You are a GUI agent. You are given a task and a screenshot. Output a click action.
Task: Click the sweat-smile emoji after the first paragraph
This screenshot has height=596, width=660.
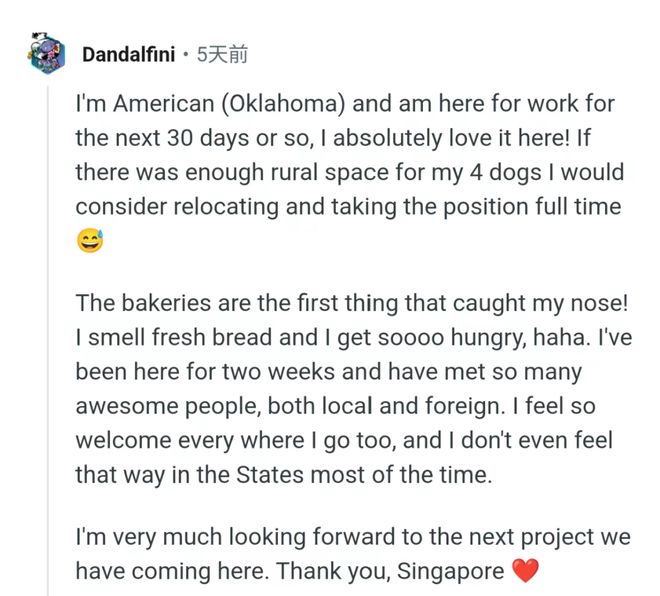(89, 241)
